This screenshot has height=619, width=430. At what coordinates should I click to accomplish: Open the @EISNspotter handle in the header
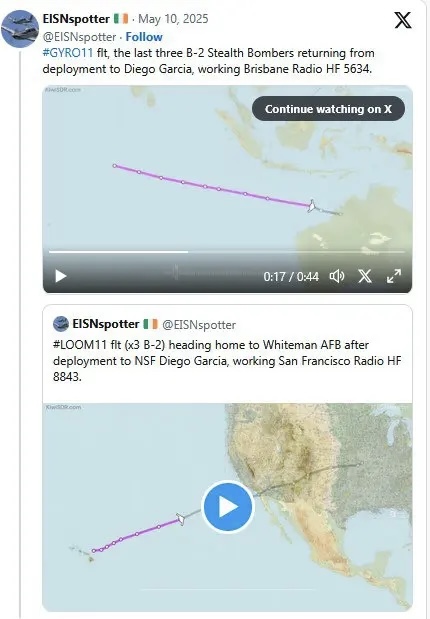point(79,37)
